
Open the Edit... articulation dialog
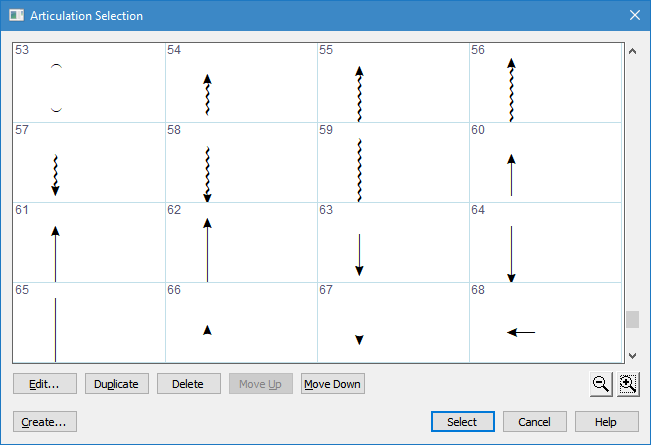(x=45, y=384)
